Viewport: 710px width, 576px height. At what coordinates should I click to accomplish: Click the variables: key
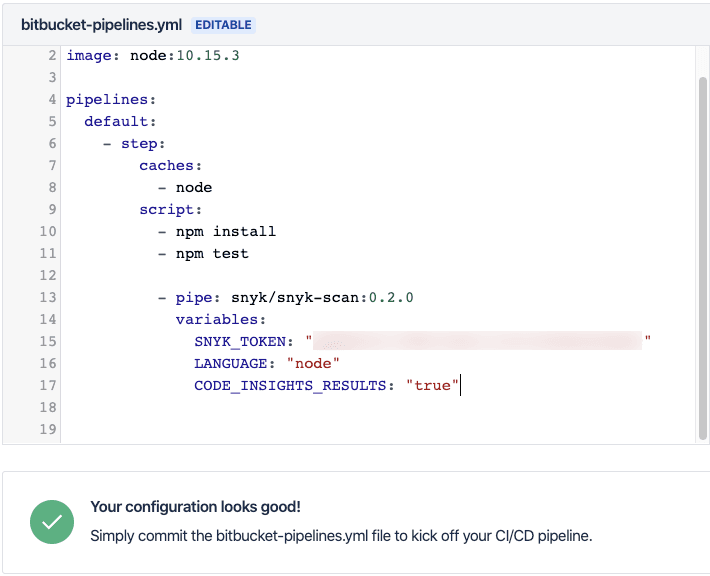221,320
